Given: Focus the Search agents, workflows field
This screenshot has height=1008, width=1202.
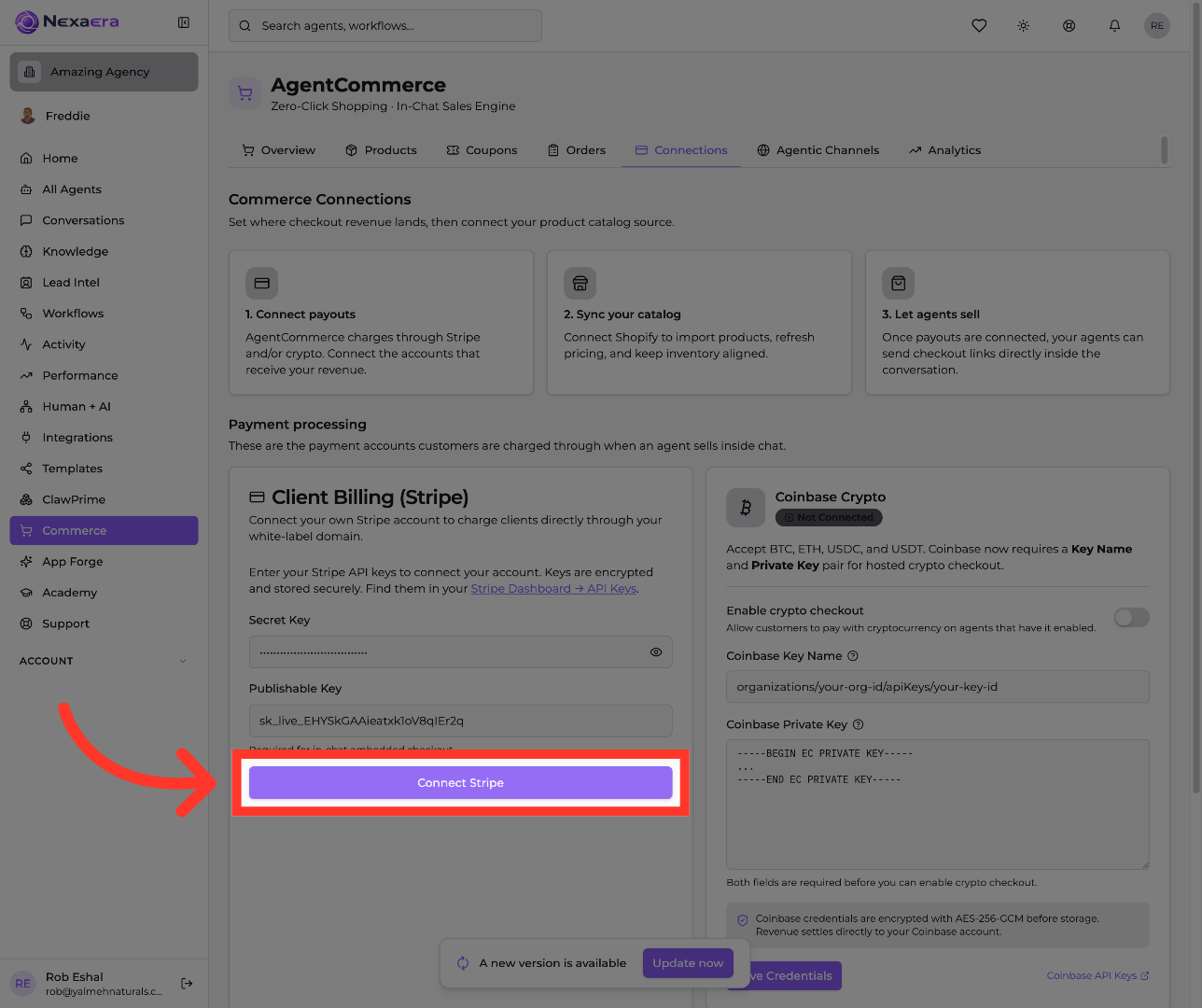Looking at the screenshot, I should coord(385,26).
